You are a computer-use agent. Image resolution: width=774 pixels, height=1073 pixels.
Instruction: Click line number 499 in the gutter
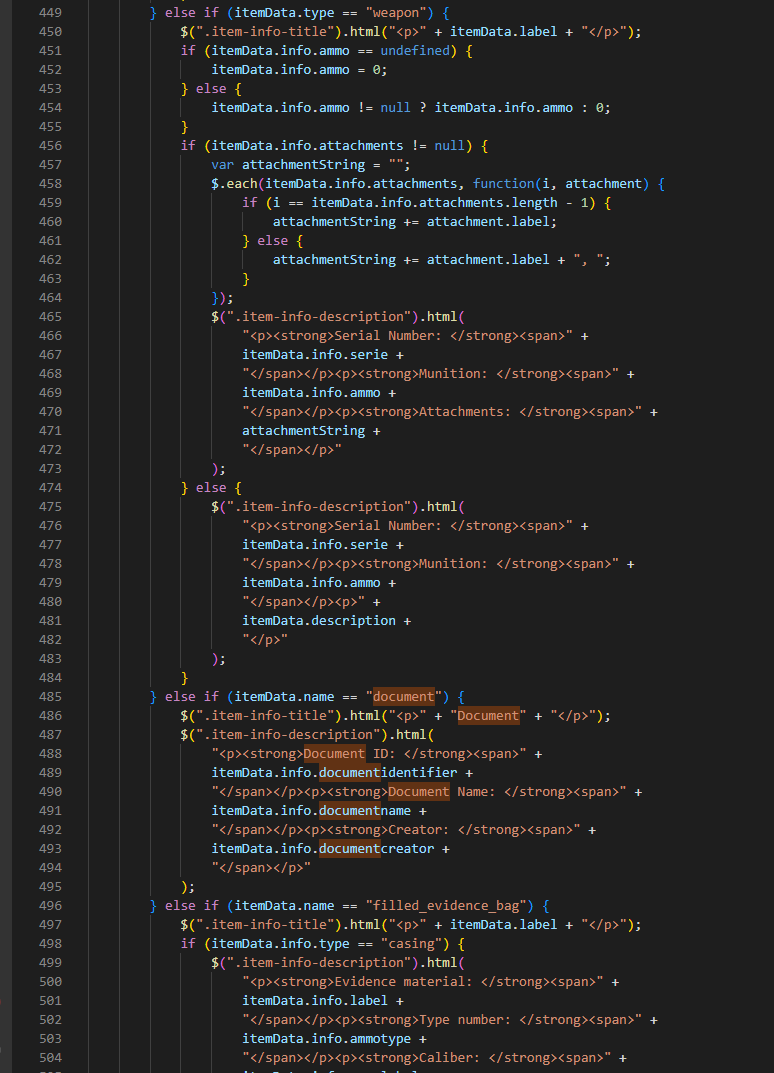(50, 963)
